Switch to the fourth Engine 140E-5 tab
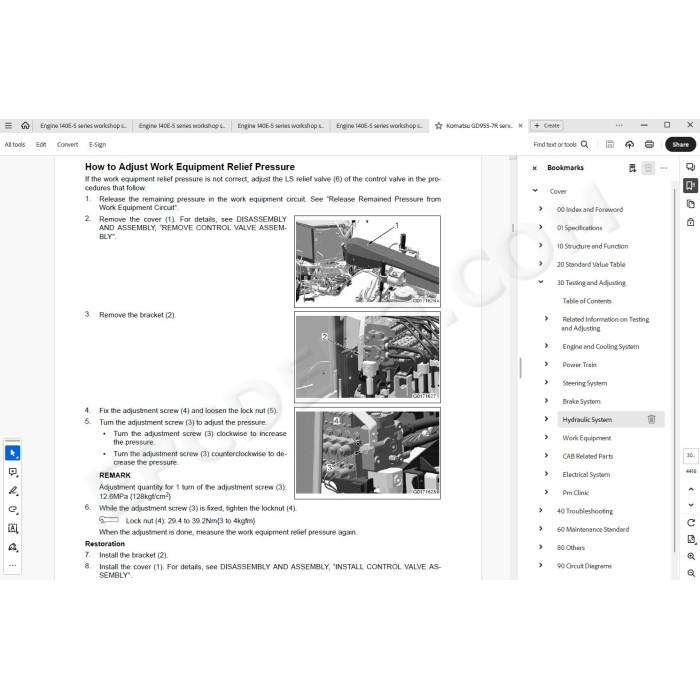Image resolution: width=700 pixels, height=700 pixels. 379,126
